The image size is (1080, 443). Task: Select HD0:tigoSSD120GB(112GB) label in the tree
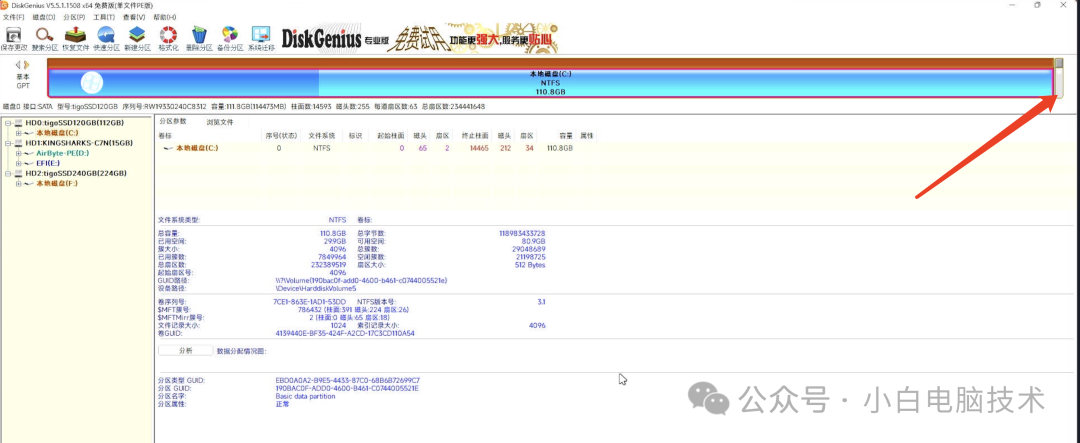[x=74, y=123]
